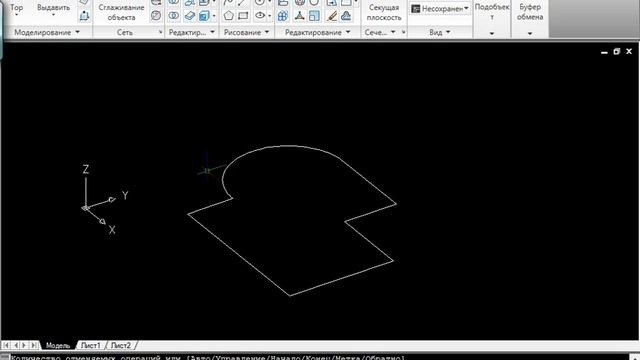Open dropdown arrow beside the ellipse icon

[x=269, y=16]
